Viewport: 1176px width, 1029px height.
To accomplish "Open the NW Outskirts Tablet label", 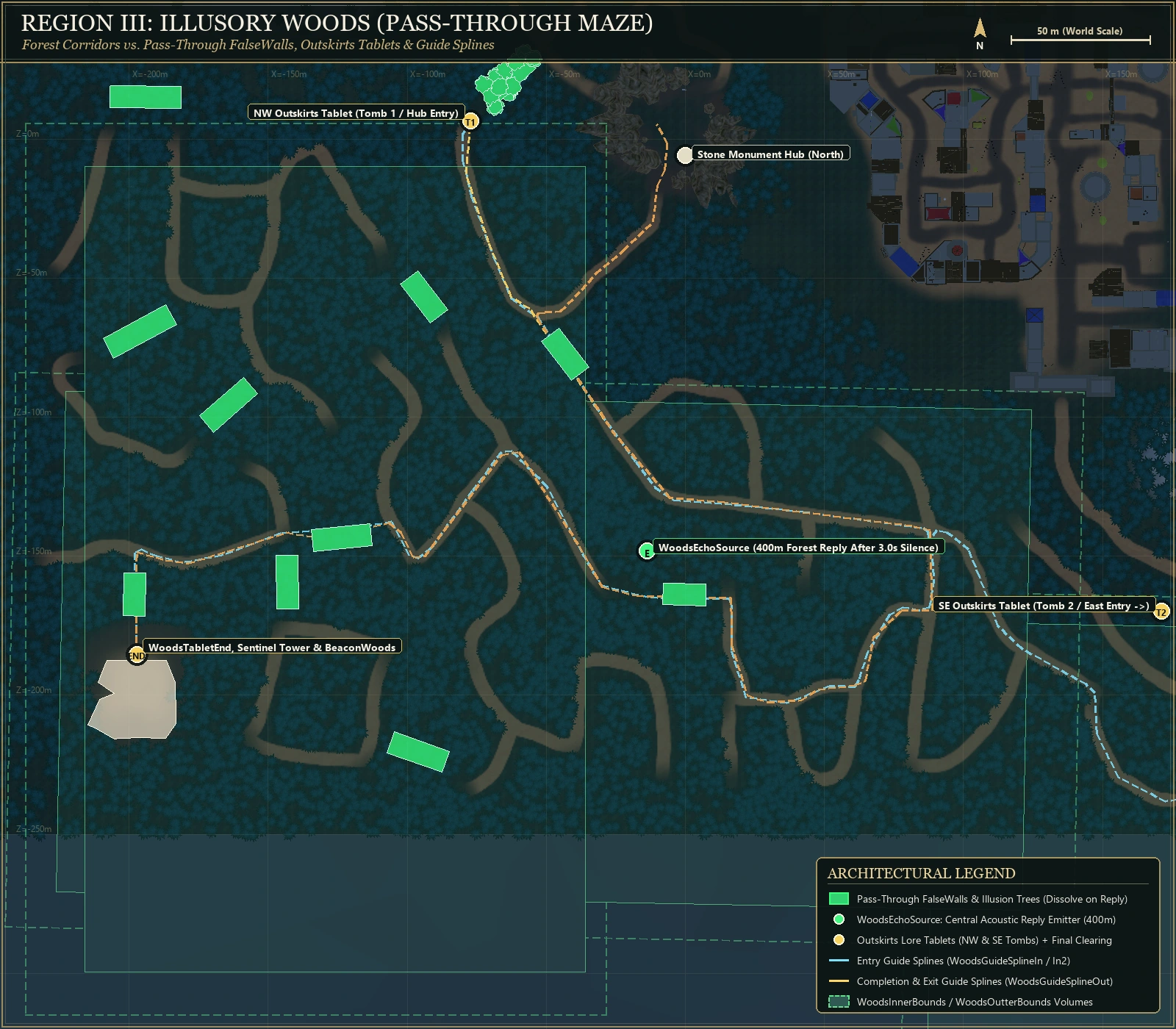I will [x=356, y=113].
